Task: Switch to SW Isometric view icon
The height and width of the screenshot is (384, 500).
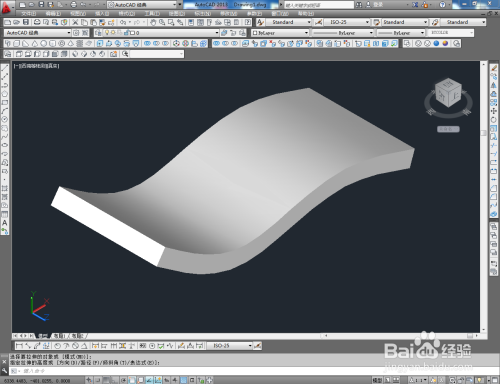Action: (x=75, y=54)
